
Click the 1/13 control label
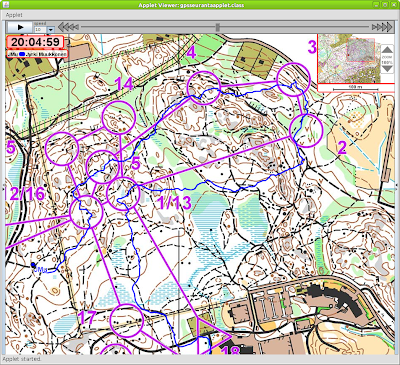(174, 203)
